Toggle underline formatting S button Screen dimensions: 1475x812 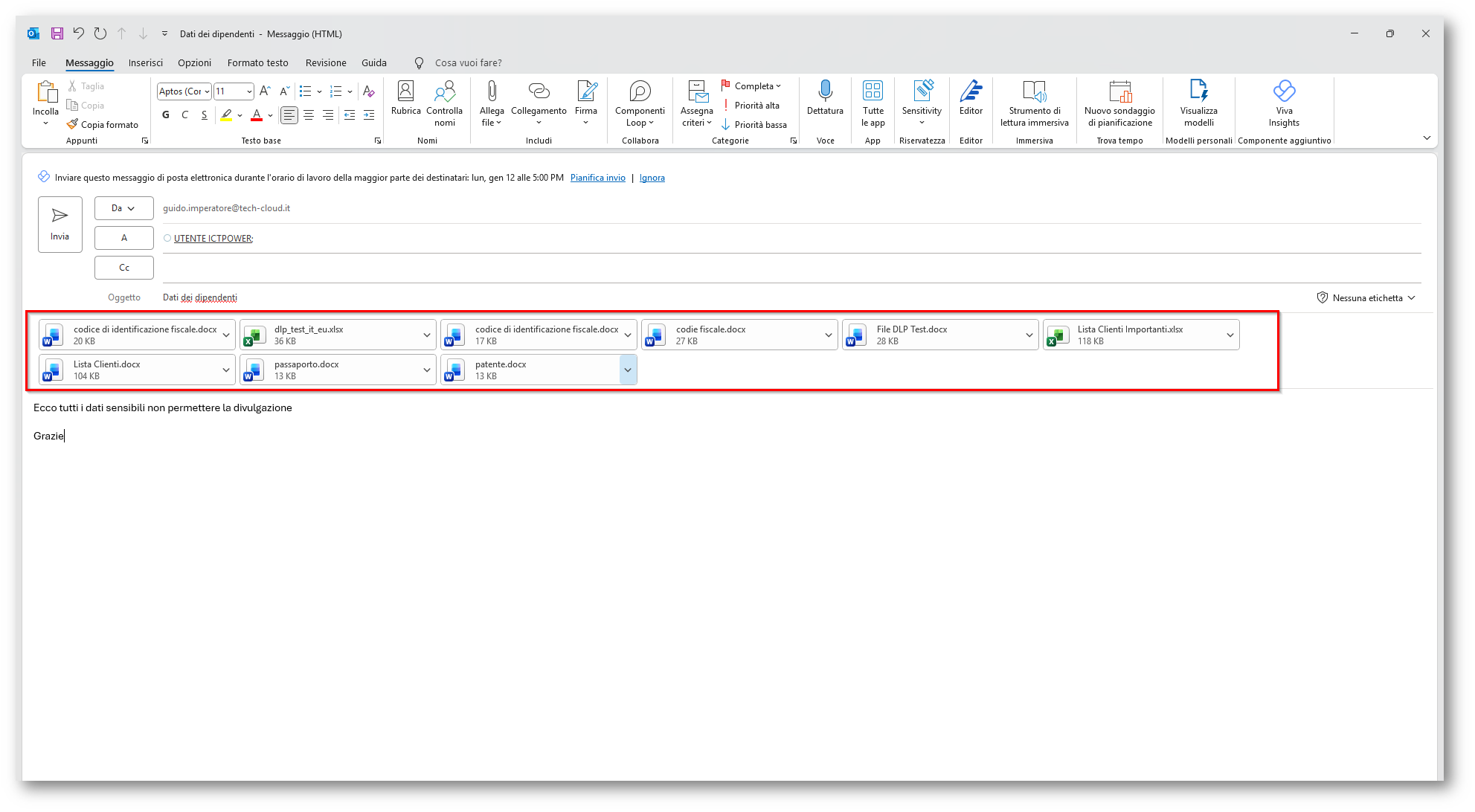click(x=204, y=115)
